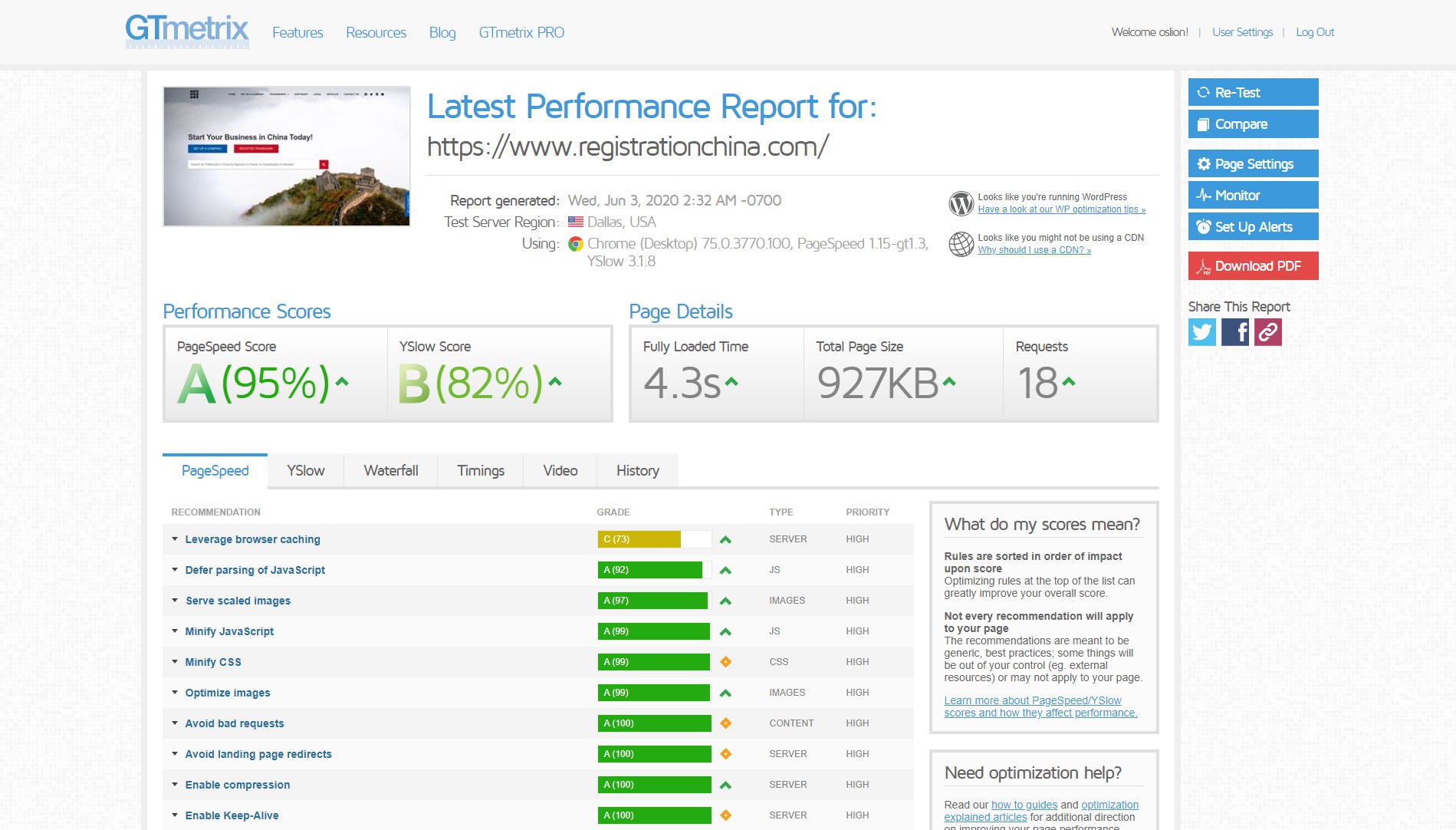The width and height of the screenshot is (1456, 830).
Task: Click the website screenshot thumbnail
Action: pyautogui.click(x=287, y=156)
